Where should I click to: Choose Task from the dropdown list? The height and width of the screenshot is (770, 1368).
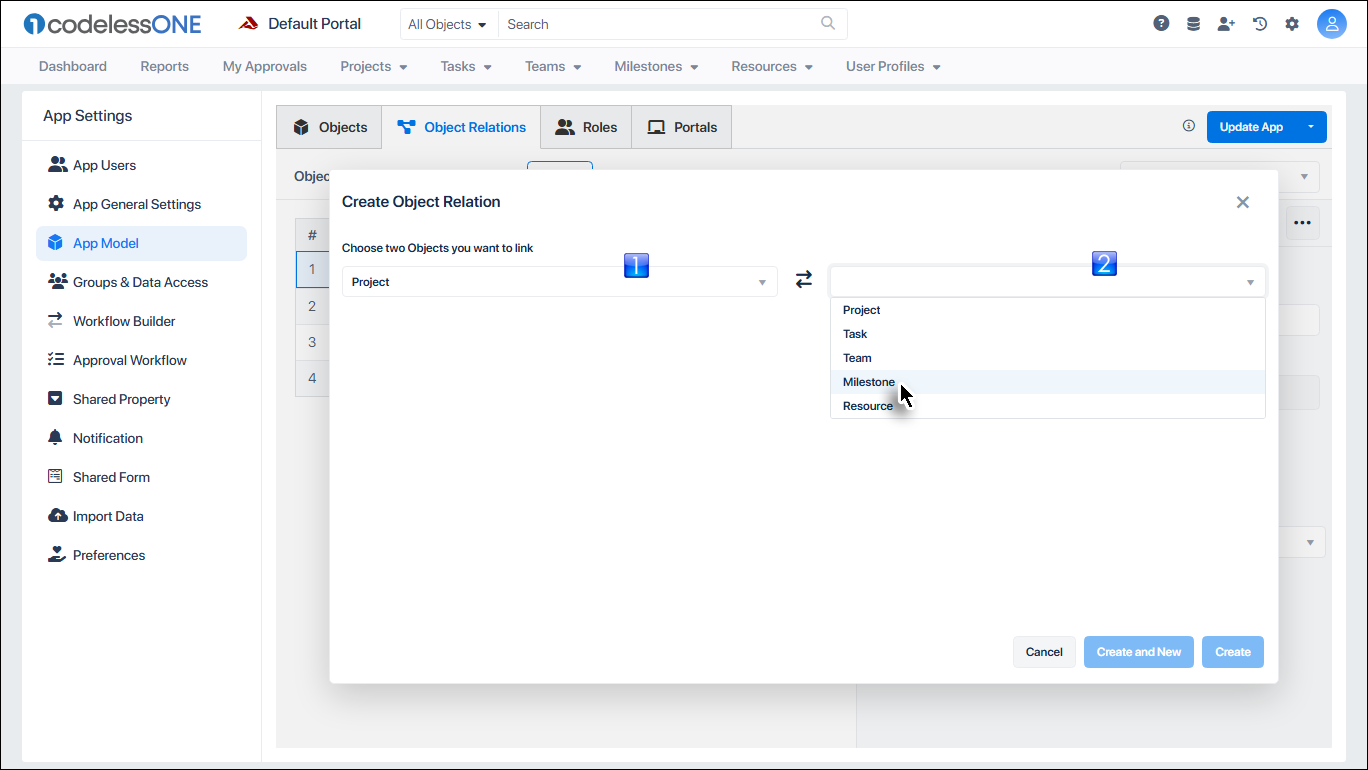point(1048,334)
